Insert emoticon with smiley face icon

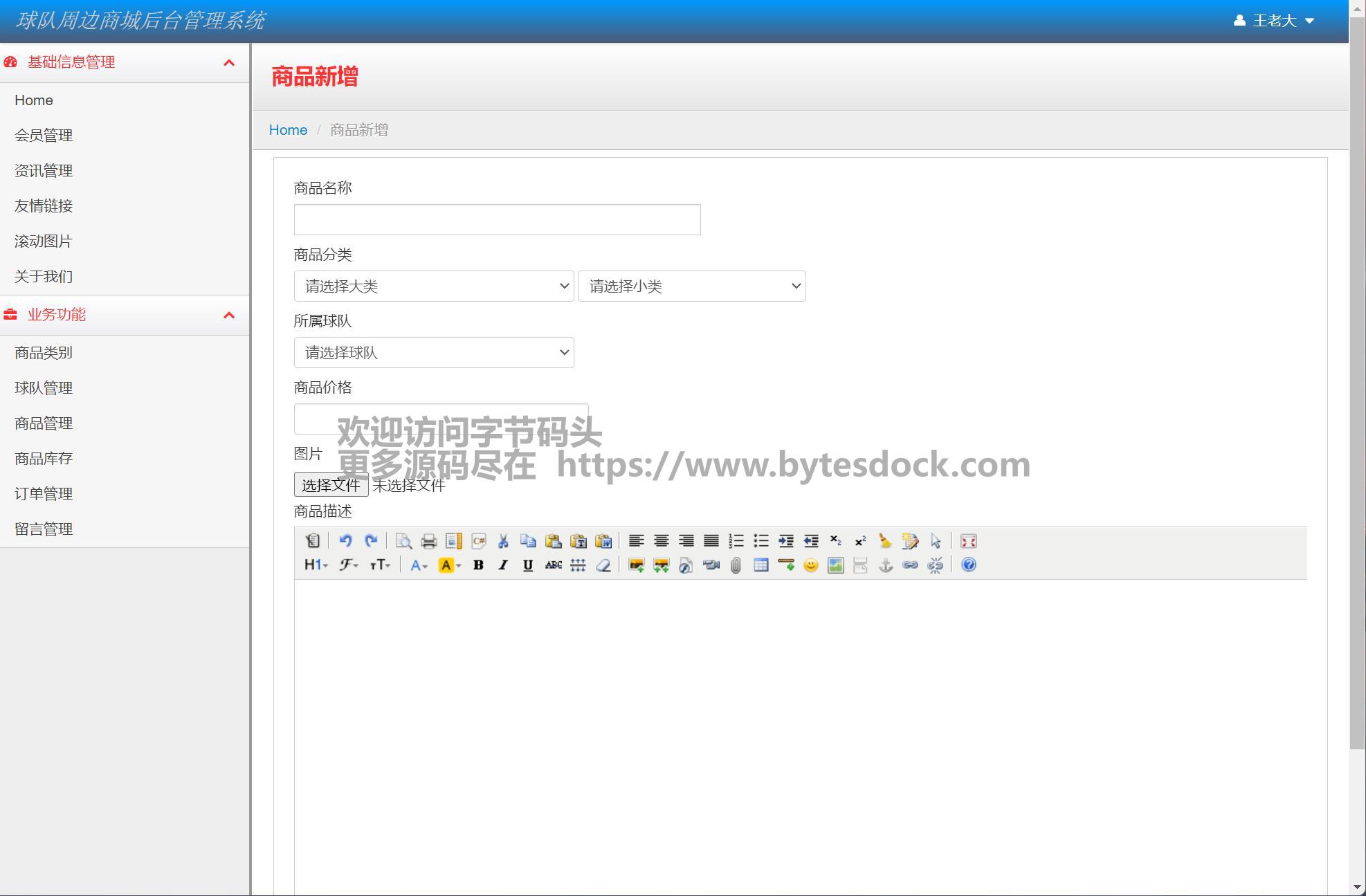tap(810, 565)
